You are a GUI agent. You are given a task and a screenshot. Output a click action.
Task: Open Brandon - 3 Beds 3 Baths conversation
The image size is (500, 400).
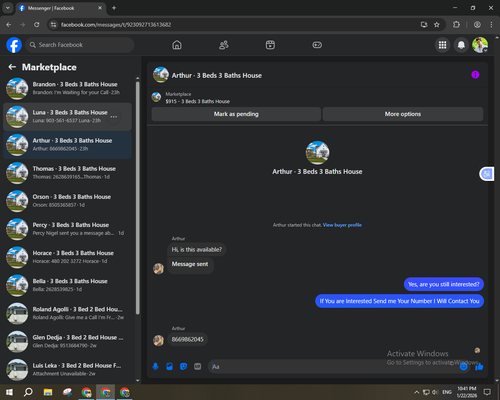click(67, 88)
